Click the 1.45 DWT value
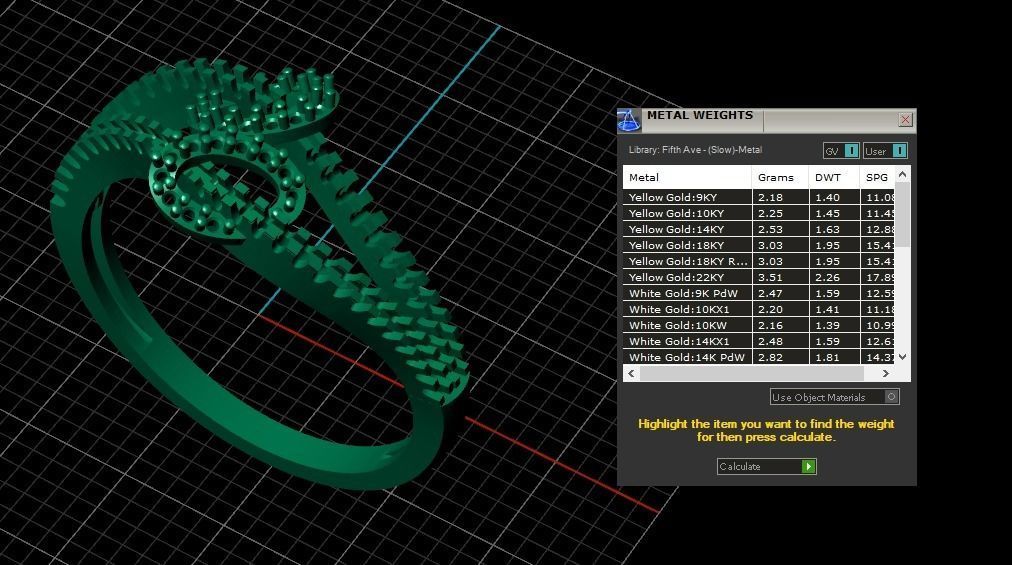The width and height of the screenshot is (1012, 565). tap(827, 214)
